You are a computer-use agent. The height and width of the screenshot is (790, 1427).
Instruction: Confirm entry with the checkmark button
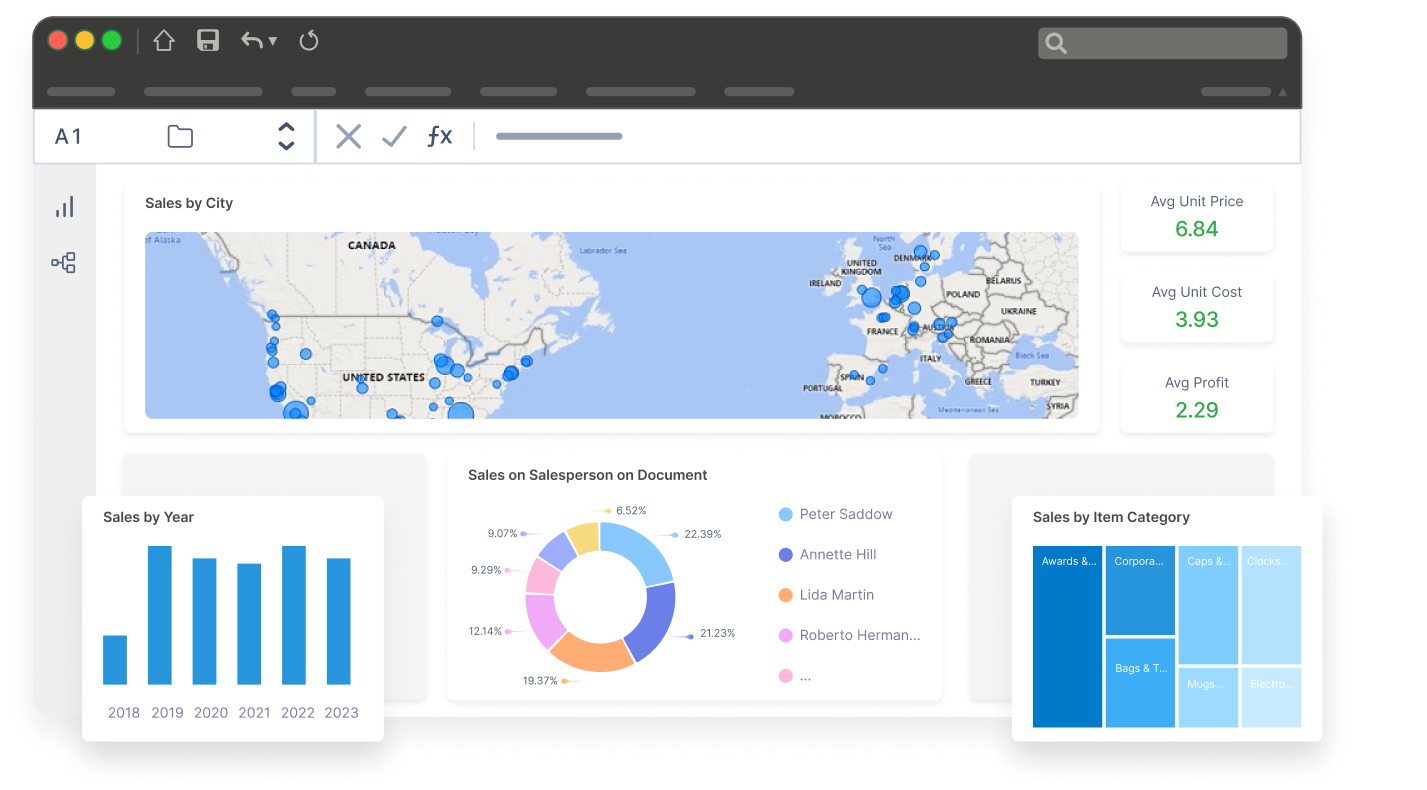click(393, 136)
